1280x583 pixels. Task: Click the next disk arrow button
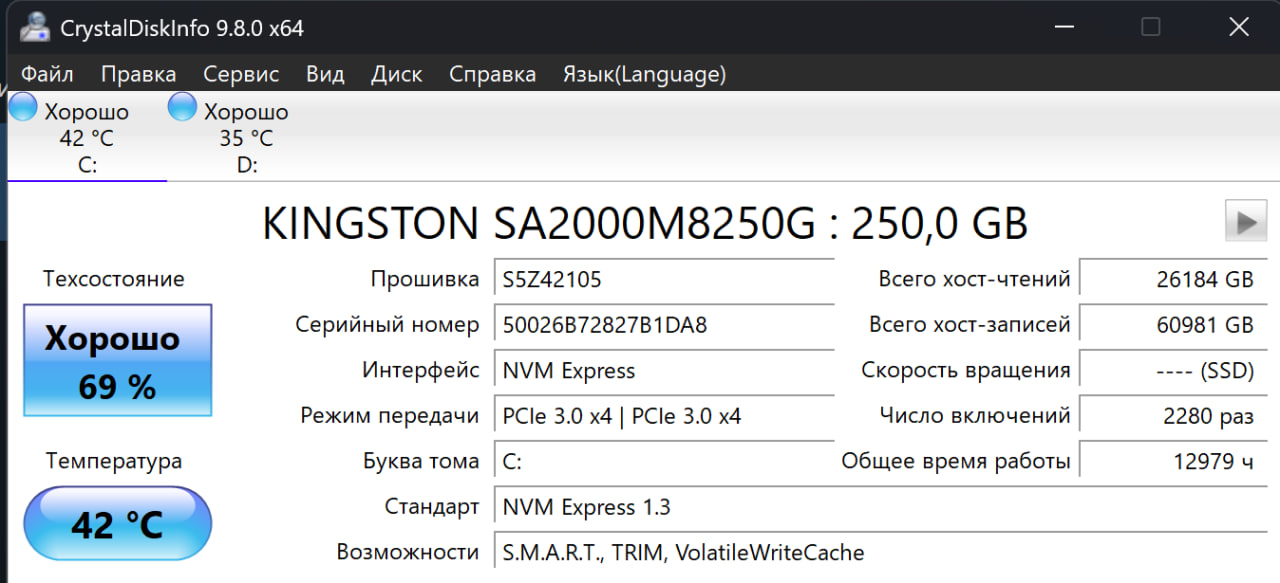[x=1245, y=221]
